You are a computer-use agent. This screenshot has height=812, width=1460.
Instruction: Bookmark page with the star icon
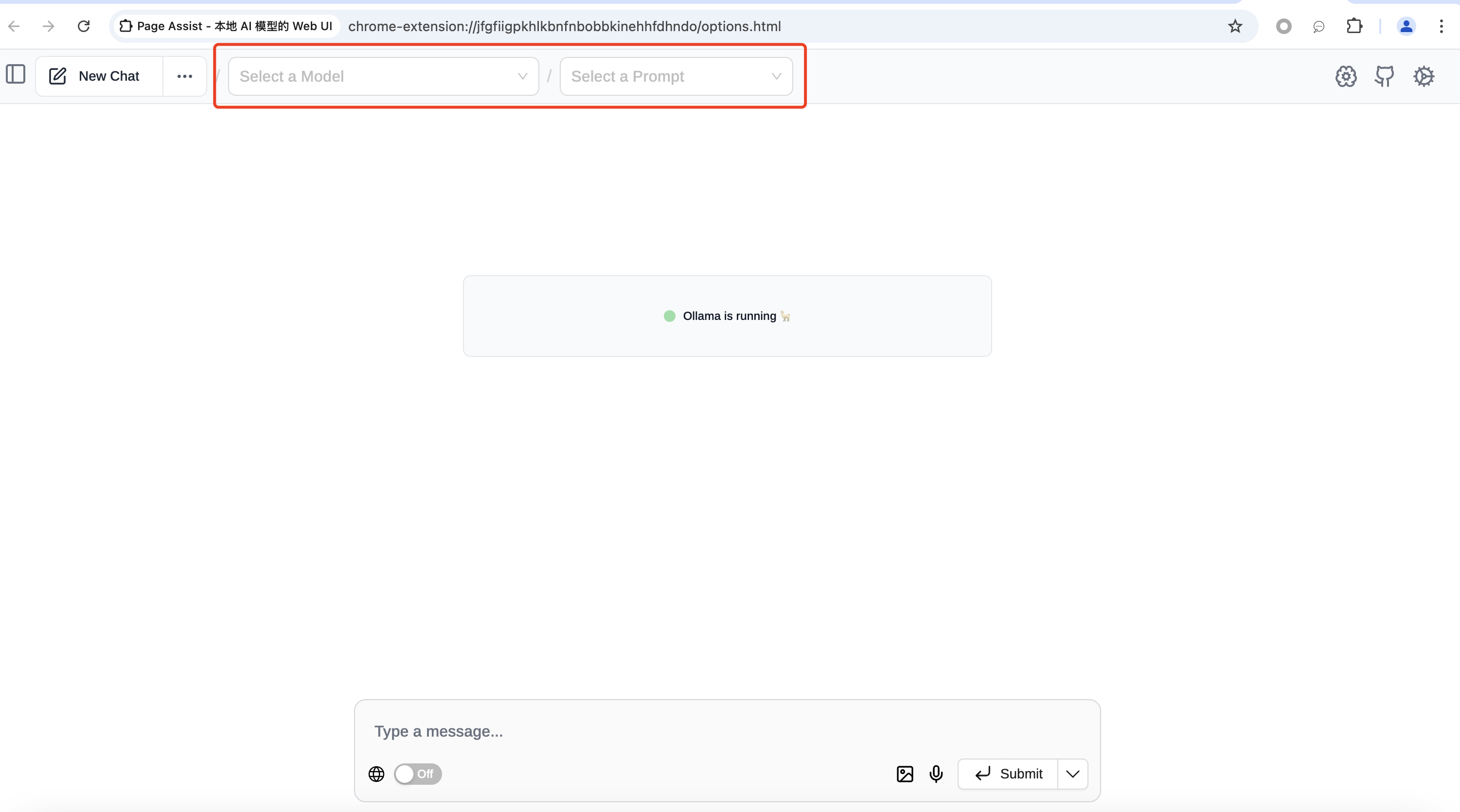pyautogui.click(x=1235, y=26)
